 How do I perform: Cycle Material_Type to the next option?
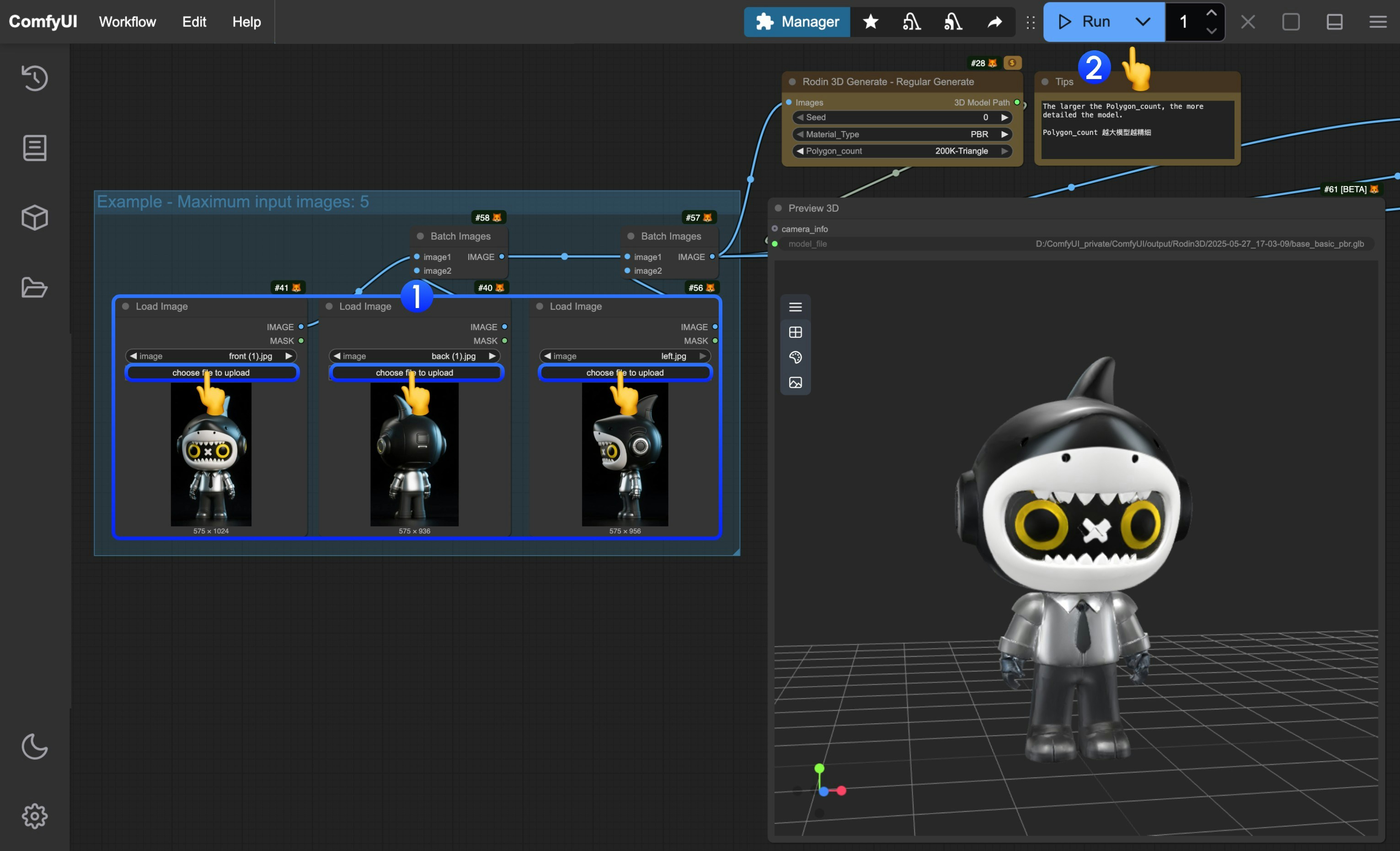coord(1005,134)
